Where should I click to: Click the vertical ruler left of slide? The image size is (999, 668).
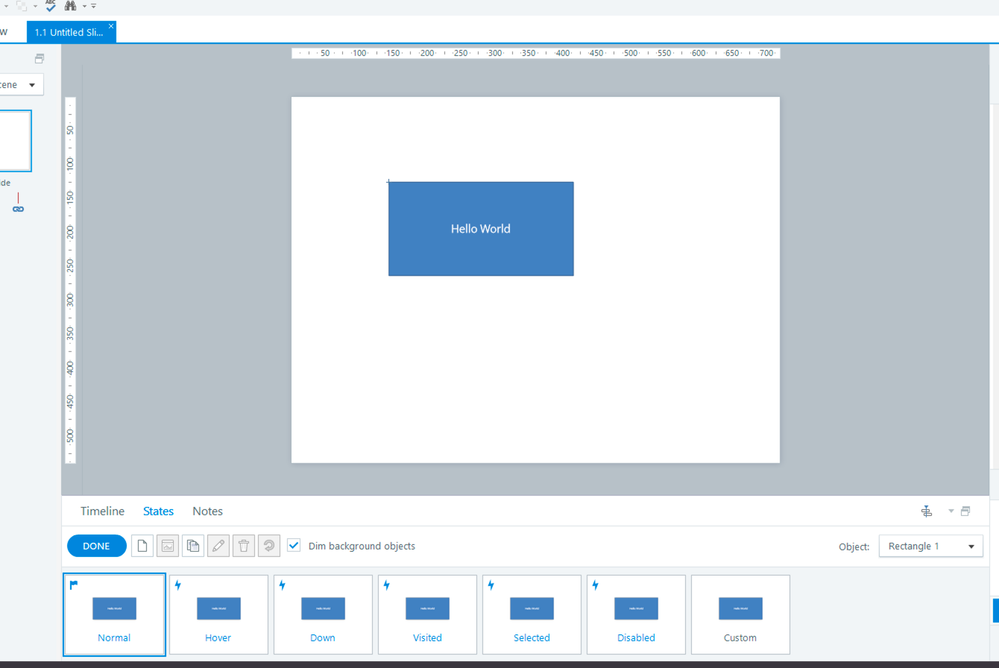coord(70,280)
